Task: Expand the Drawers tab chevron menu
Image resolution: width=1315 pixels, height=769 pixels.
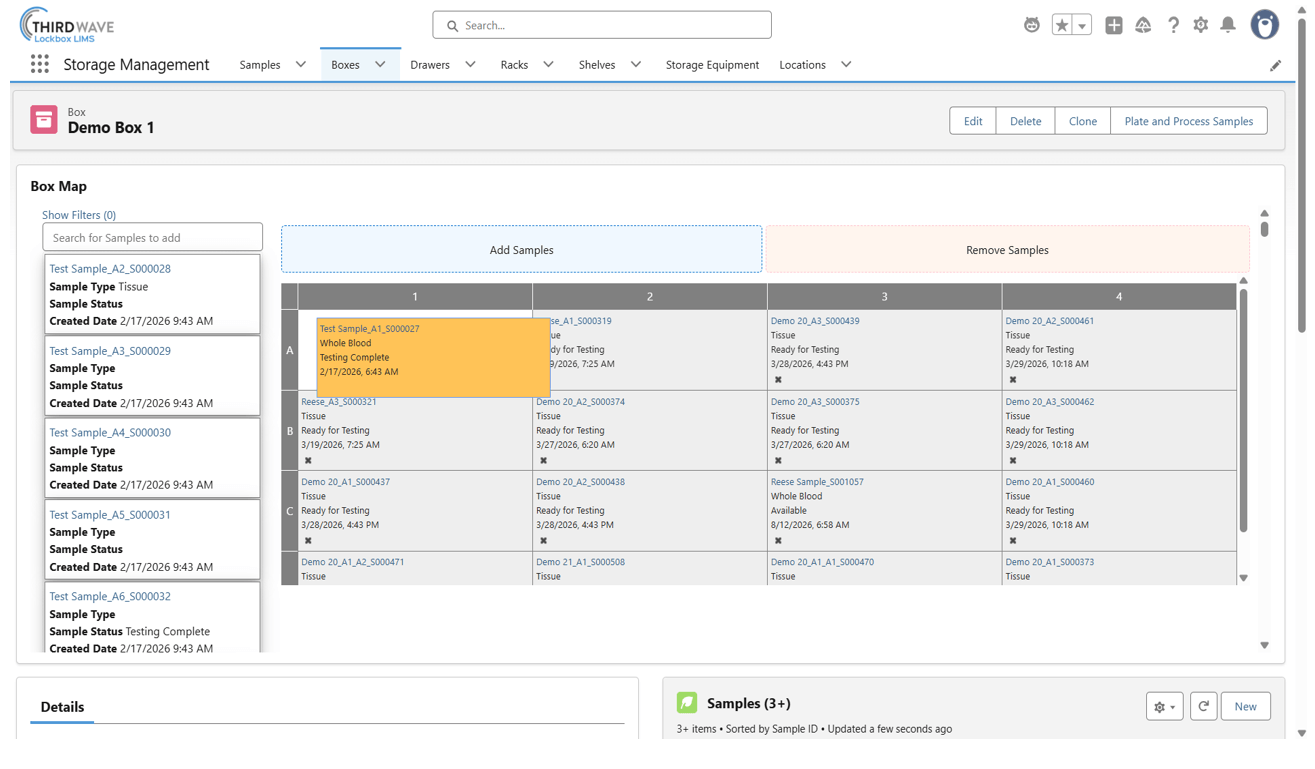Action: [x=470, y=65]
